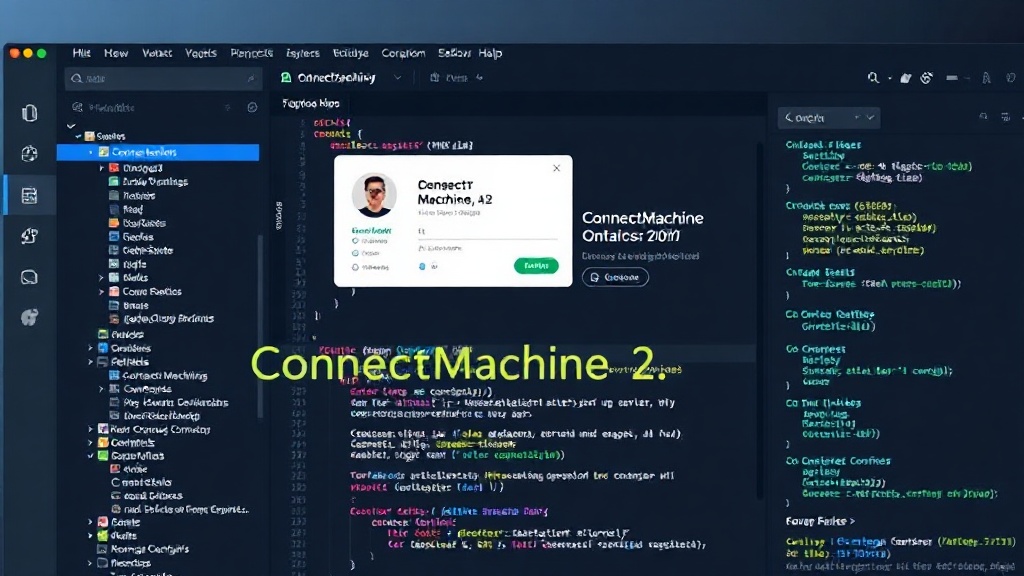Image resolution: width=1024 pixels, height=576 pixels.
Task: Click the user avatar photo in the dialog
Action: pos(374,195)
